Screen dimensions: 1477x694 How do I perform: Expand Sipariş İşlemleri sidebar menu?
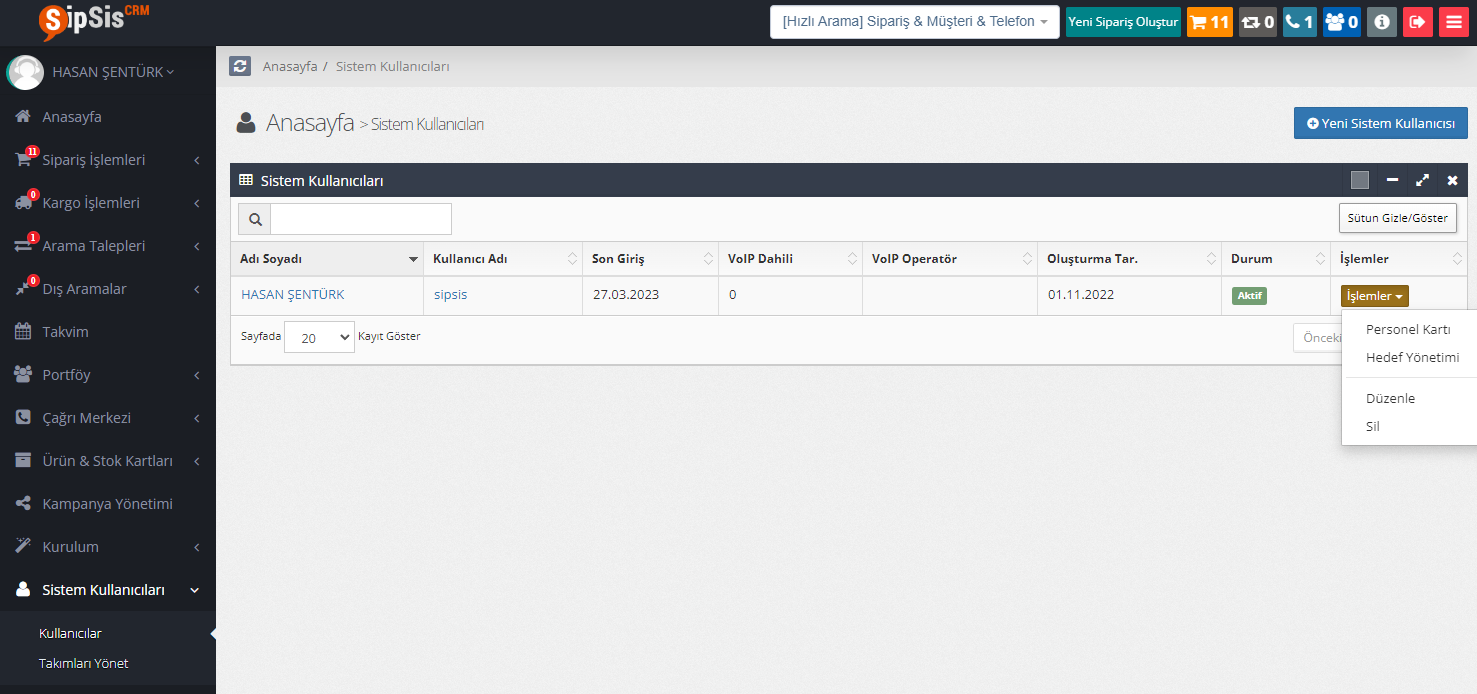(108, 160)
